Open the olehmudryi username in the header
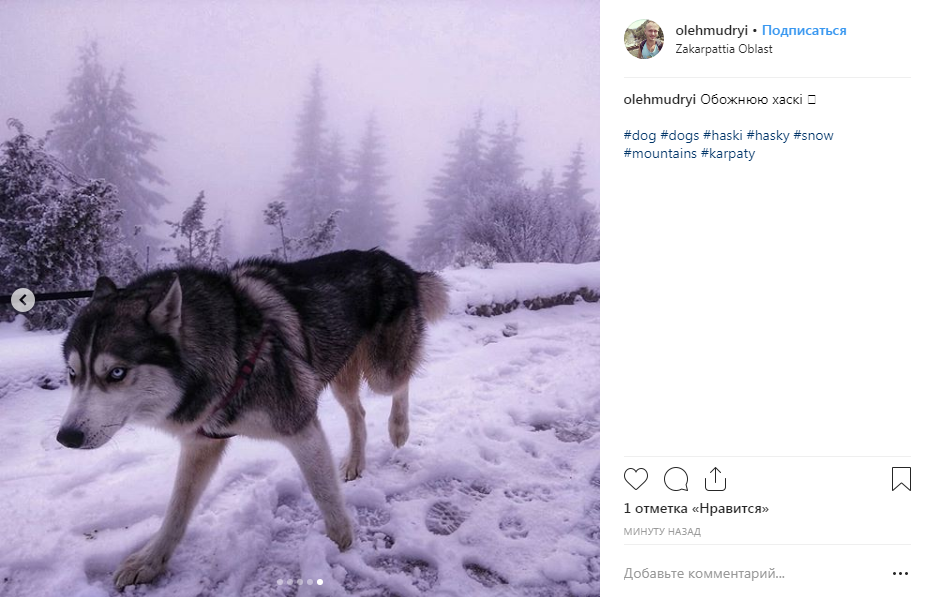 tap(711, 31)
